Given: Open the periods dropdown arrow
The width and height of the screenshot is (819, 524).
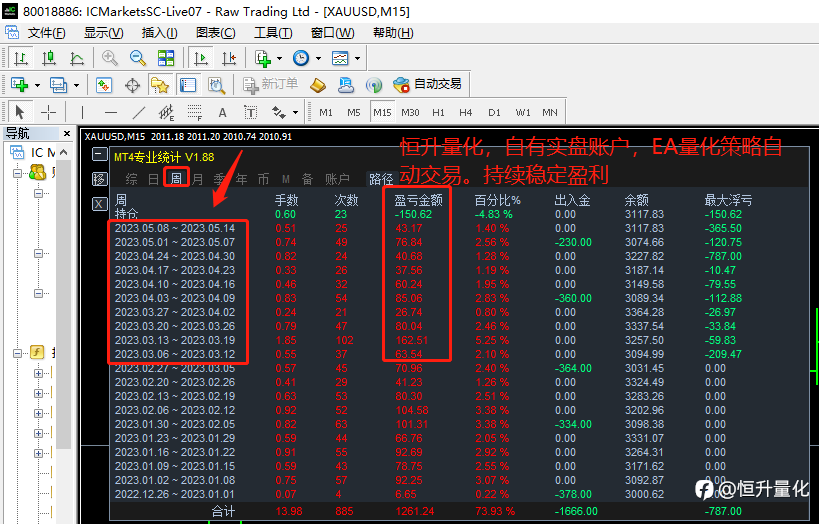Looking at the screenshot, I should (x=318, y=58).
